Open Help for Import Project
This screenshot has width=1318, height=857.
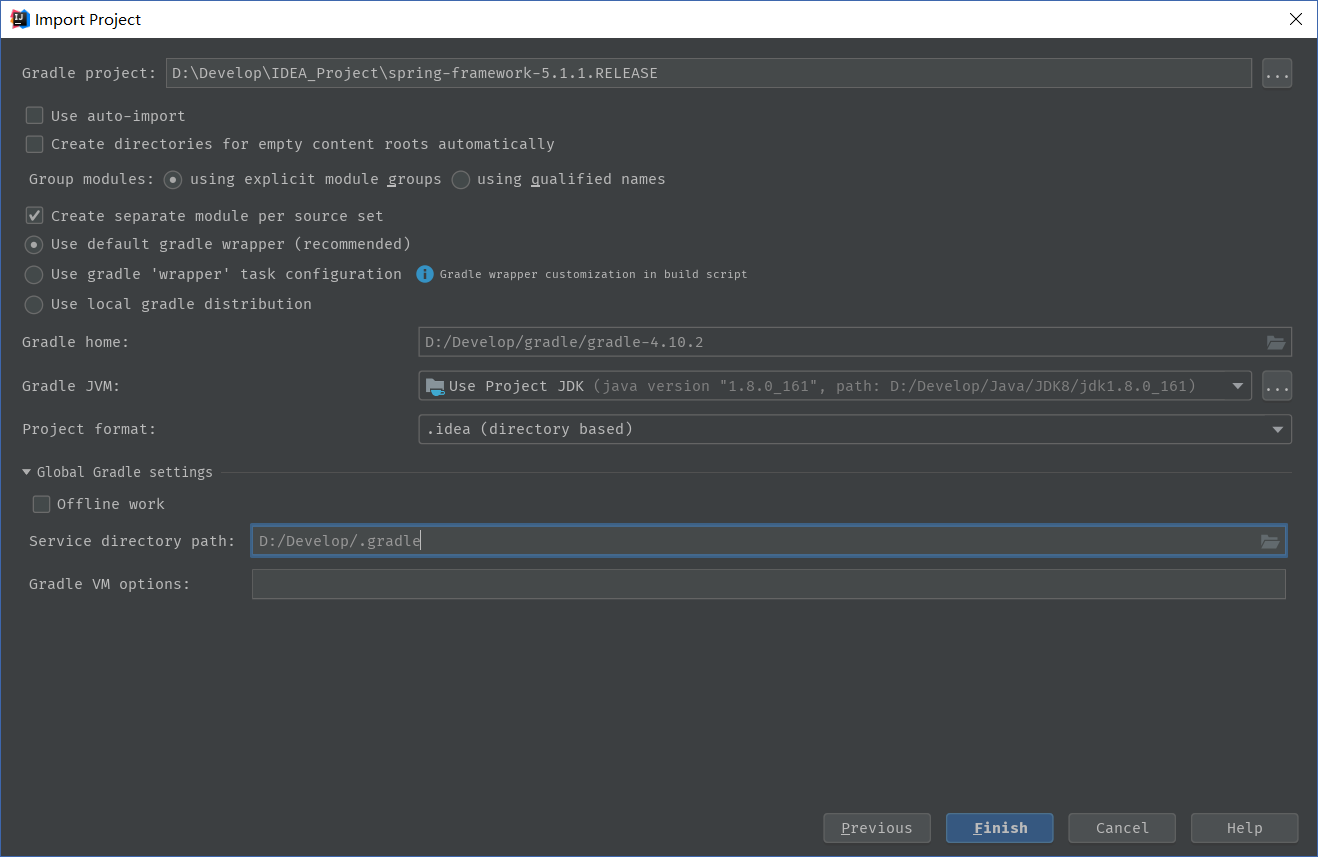click(x=1245, y=828)
